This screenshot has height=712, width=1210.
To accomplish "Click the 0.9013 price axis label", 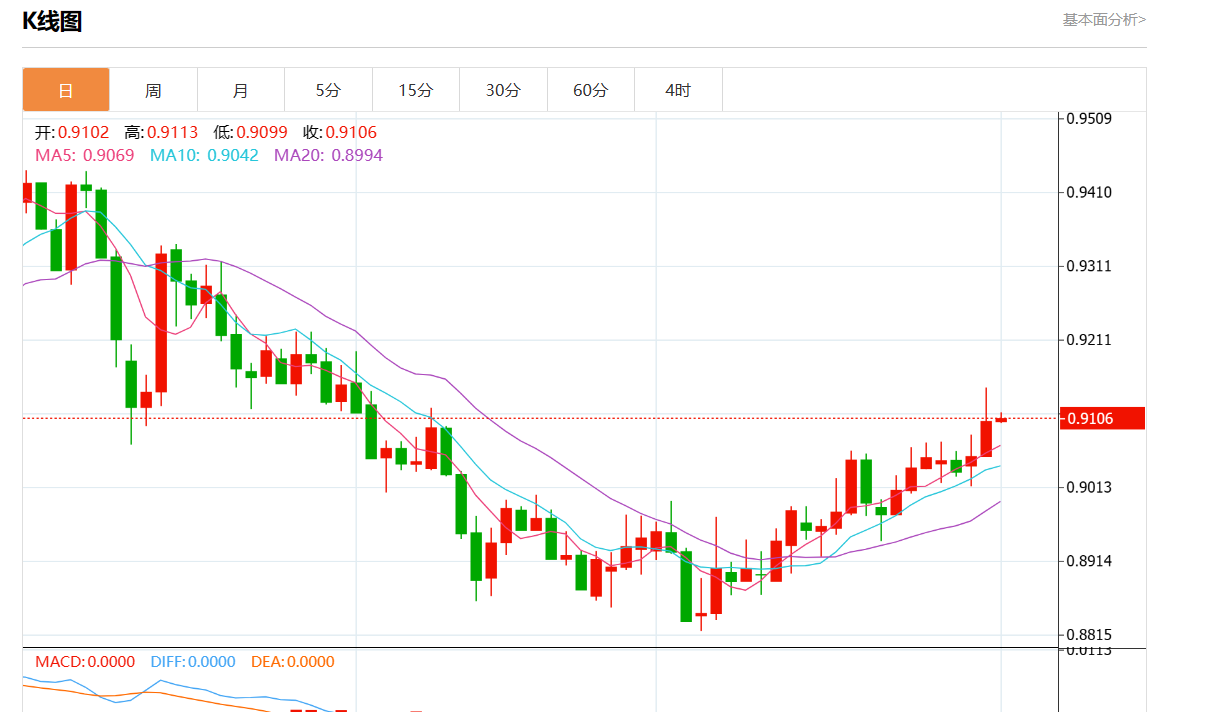I will point(1089,488).
